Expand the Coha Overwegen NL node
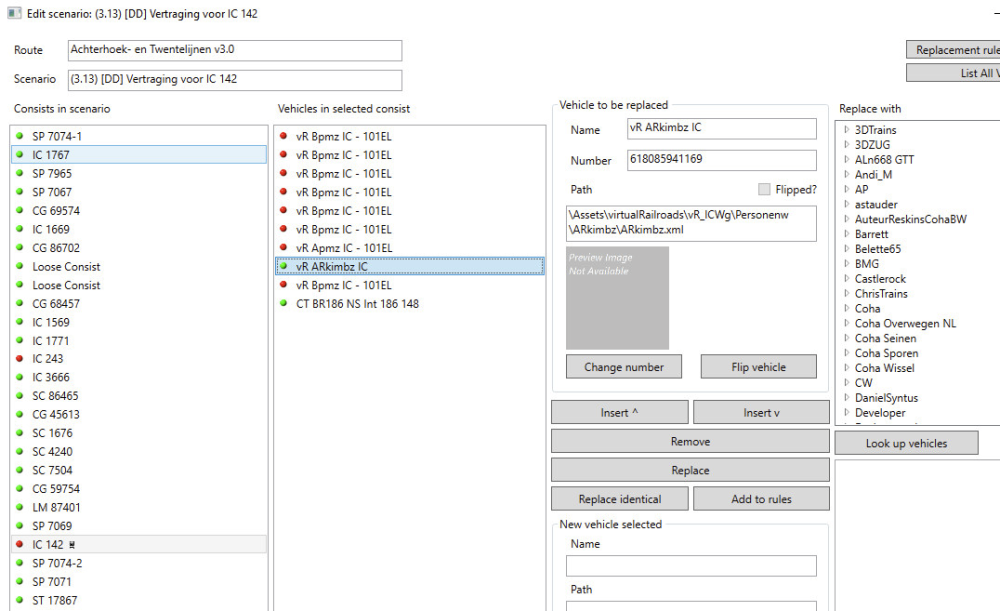Viewport: 1000px width, 611px height. (846, 324)
